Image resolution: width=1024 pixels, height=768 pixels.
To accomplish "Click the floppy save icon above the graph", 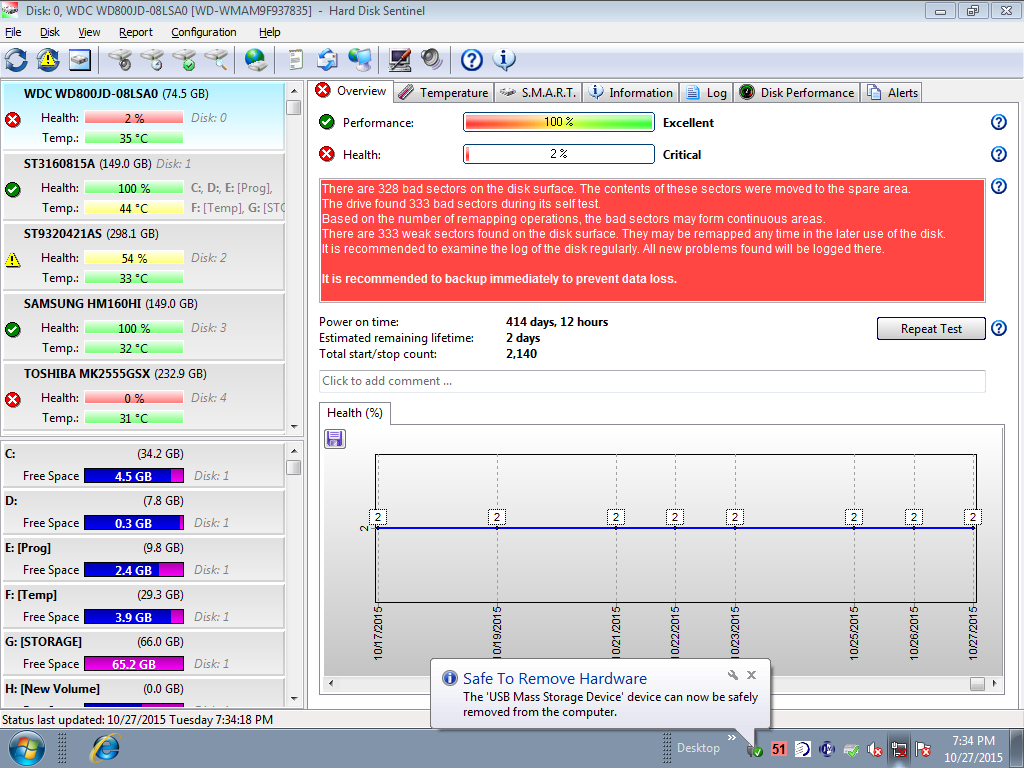I will click(335, 439).
